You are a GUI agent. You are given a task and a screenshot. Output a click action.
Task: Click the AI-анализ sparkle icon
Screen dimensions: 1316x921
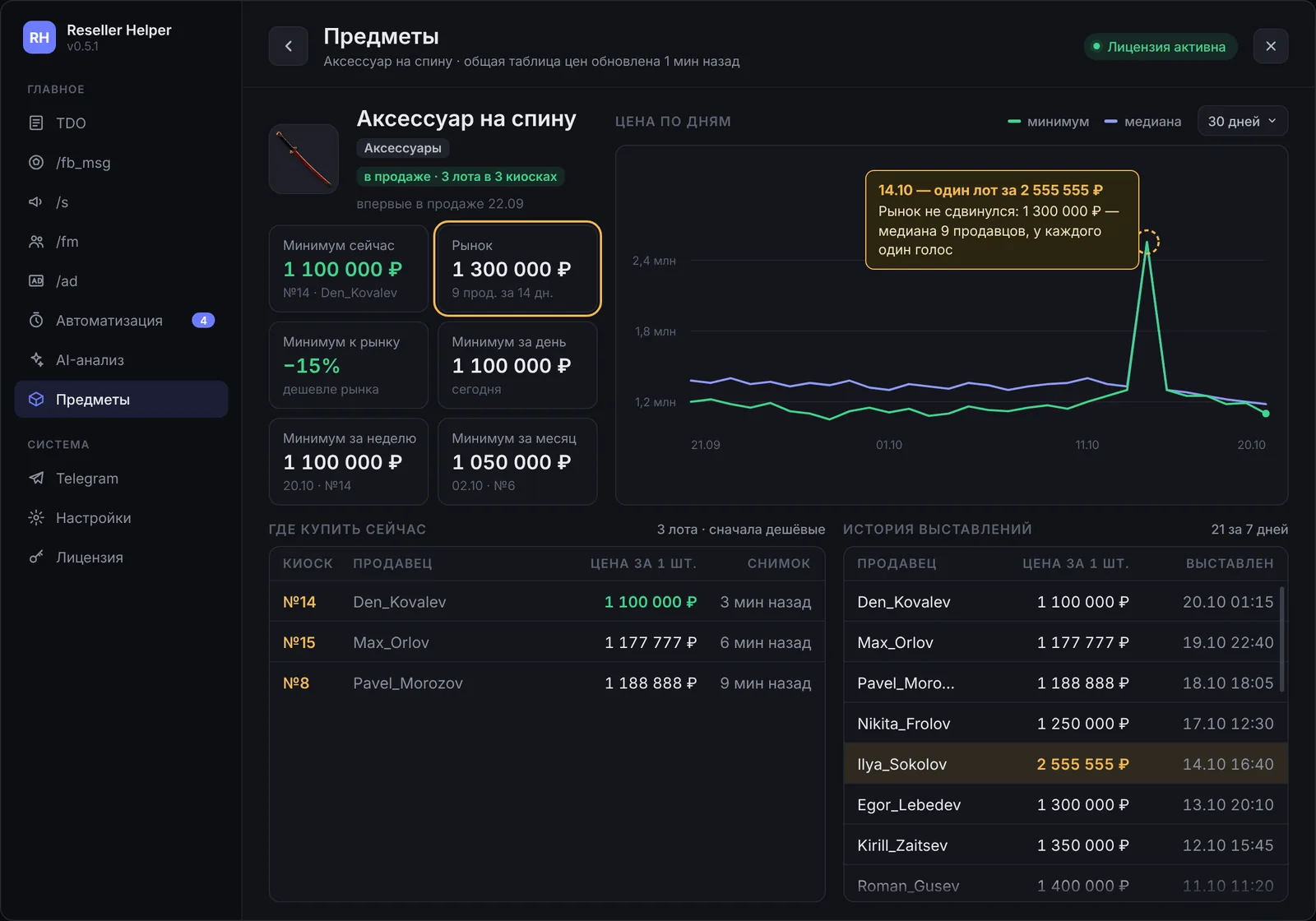point(36,360)
